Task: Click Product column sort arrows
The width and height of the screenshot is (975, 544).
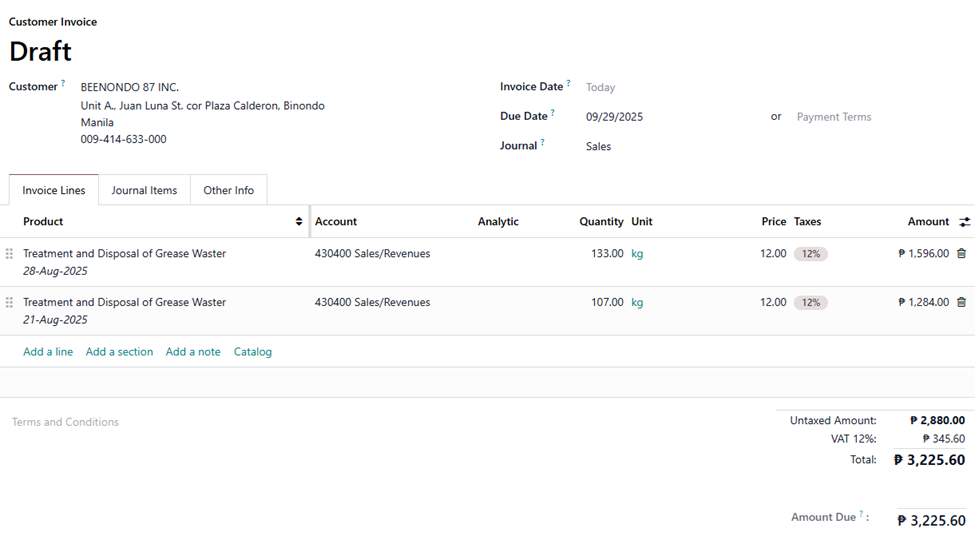Action: pos(298,222)
